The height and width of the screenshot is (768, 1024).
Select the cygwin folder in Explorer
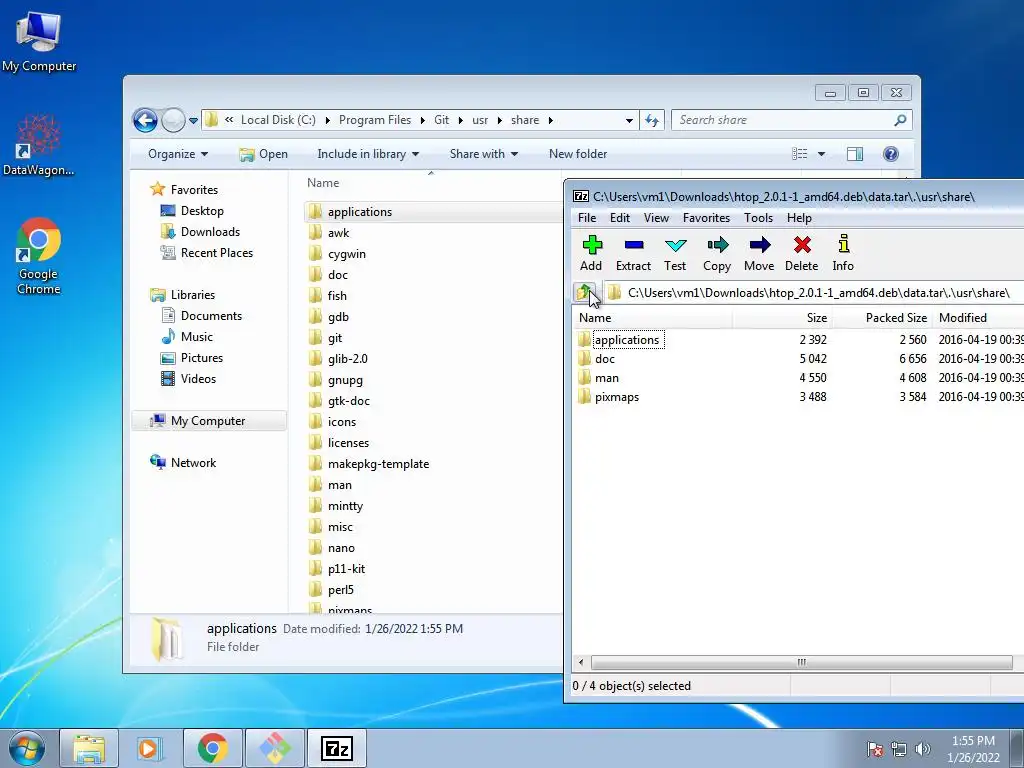[346, 254]
